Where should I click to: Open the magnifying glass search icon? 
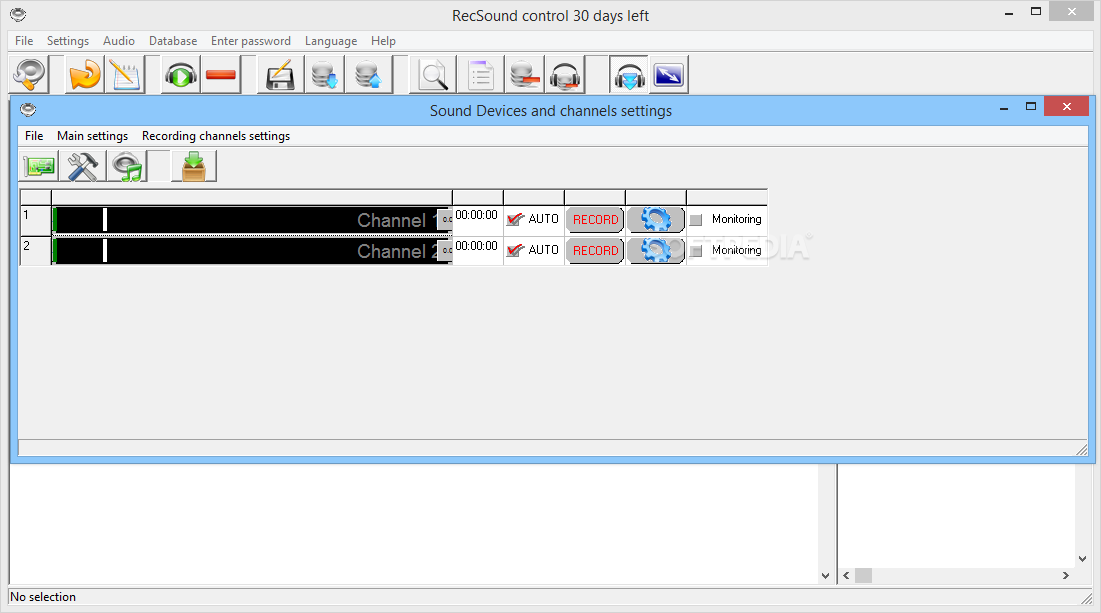(x=433, y=74)
